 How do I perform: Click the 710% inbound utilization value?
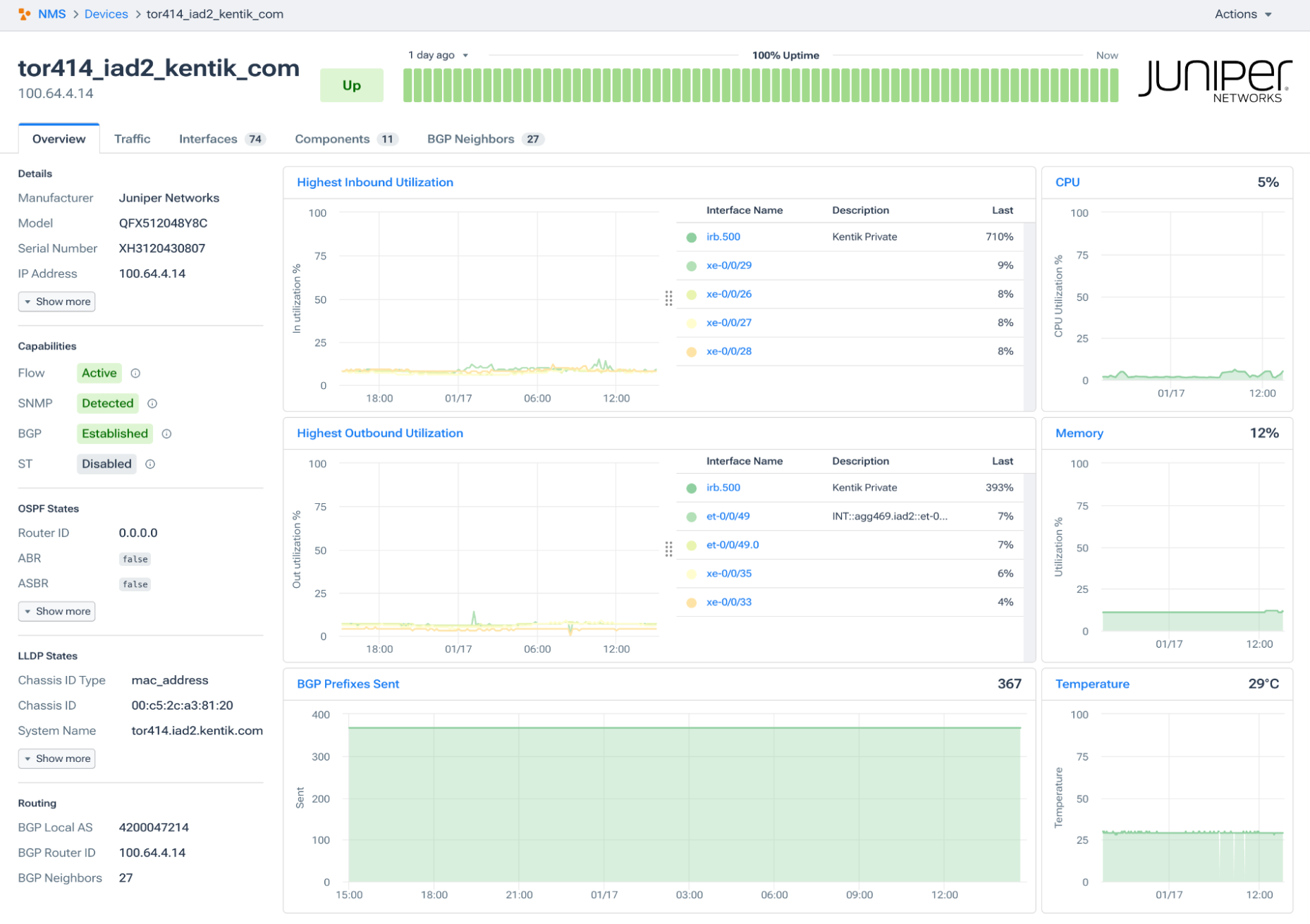coord(999,238)
